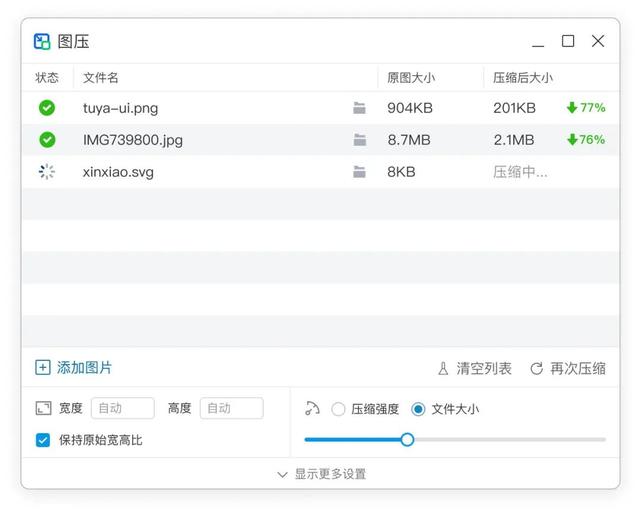Image resolution: width=640 pixels, height=512 pixels.
Task: Click original size 8.7MB
Action: (x=409, y=140)
